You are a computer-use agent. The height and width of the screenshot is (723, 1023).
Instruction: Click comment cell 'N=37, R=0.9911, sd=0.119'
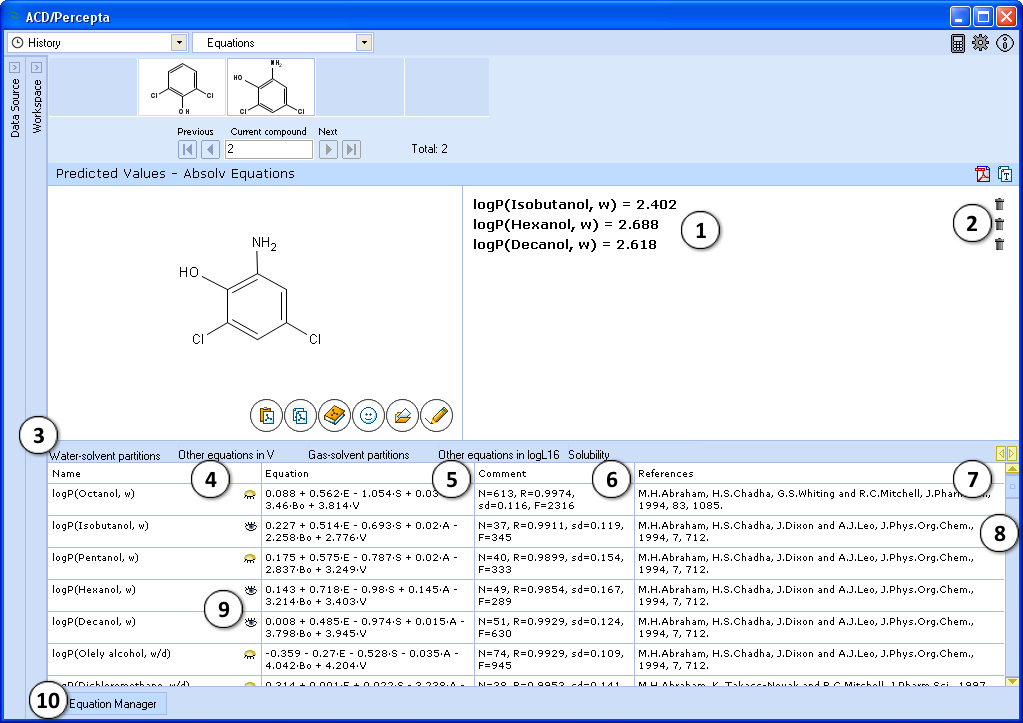point(554,532)
